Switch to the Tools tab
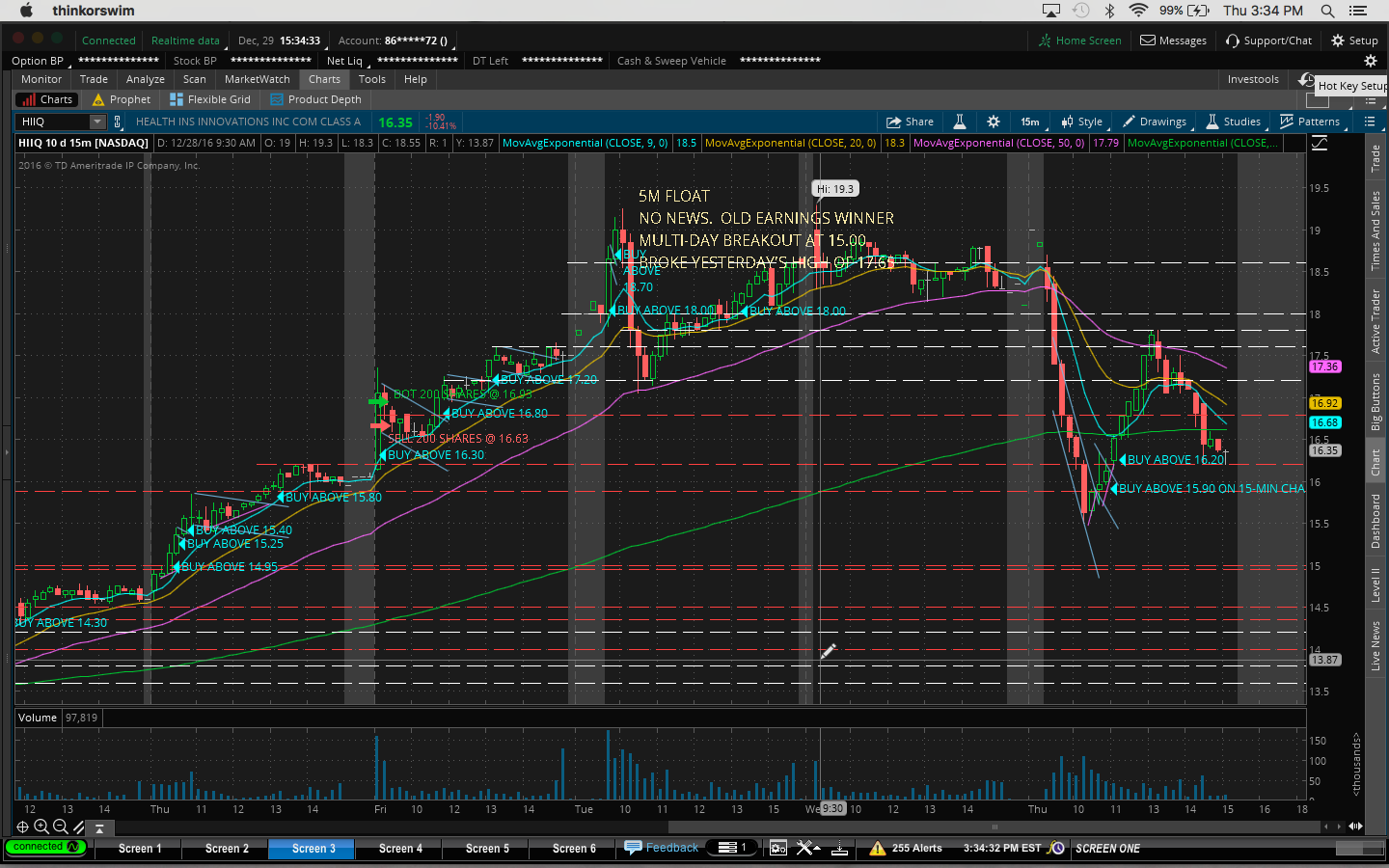The image size is (1389, 868). (372, 79)
